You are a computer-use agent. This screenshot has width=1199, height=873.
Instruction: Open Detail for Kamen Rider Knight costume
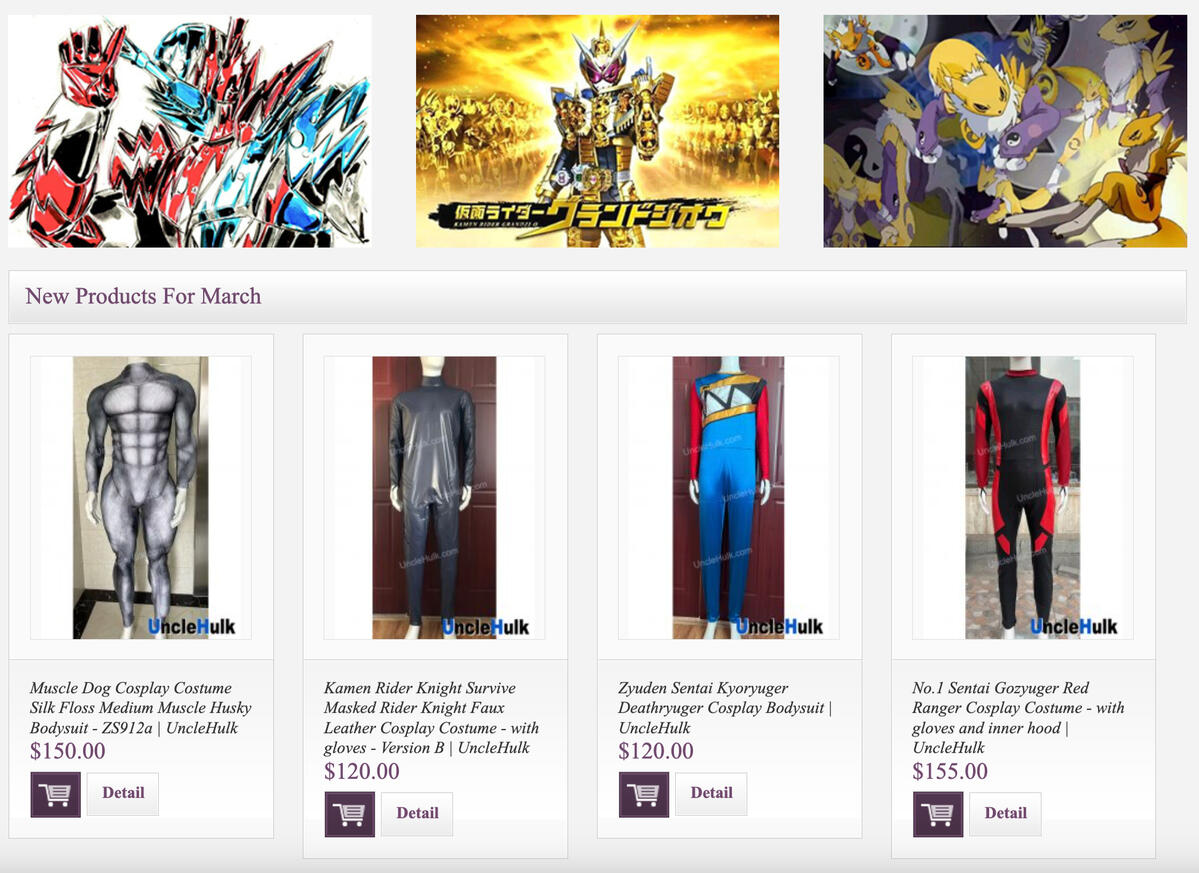(x=417, y=813)
